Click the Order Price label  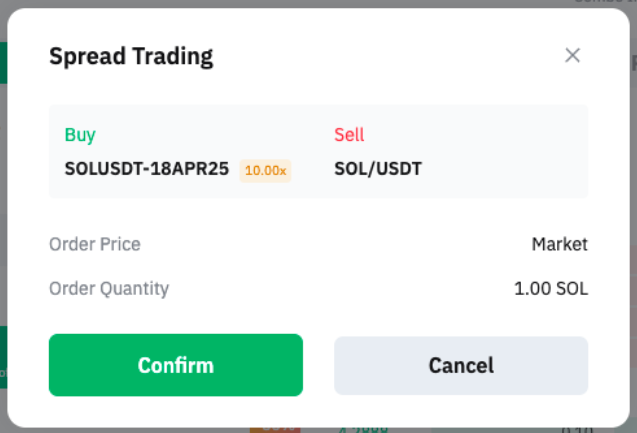(x=95, y=244)
